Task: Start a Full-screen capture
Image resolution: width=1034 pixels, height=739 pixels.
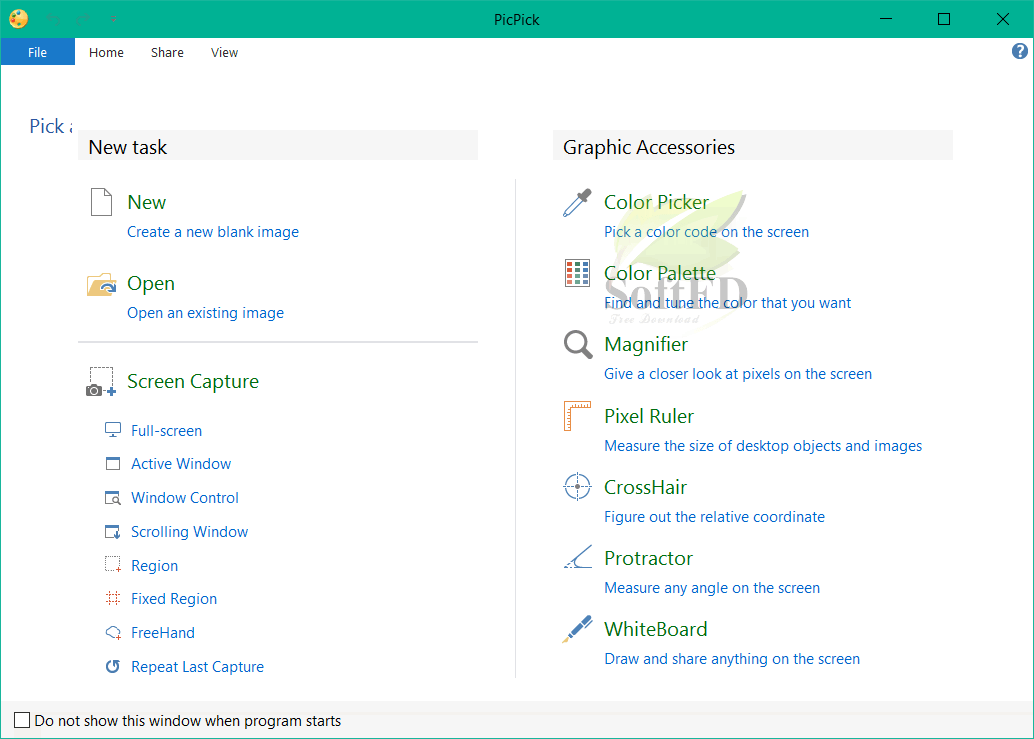Action: point(166,430)
